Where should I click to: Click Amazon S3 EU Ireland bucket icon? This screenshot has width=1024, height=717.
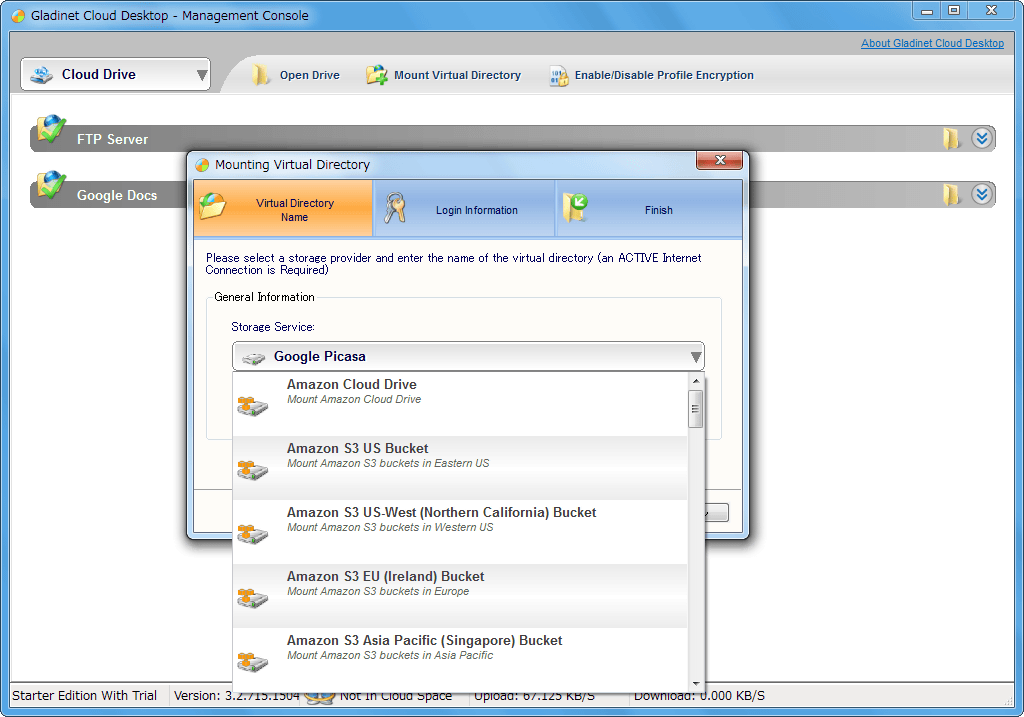[253, 598]
